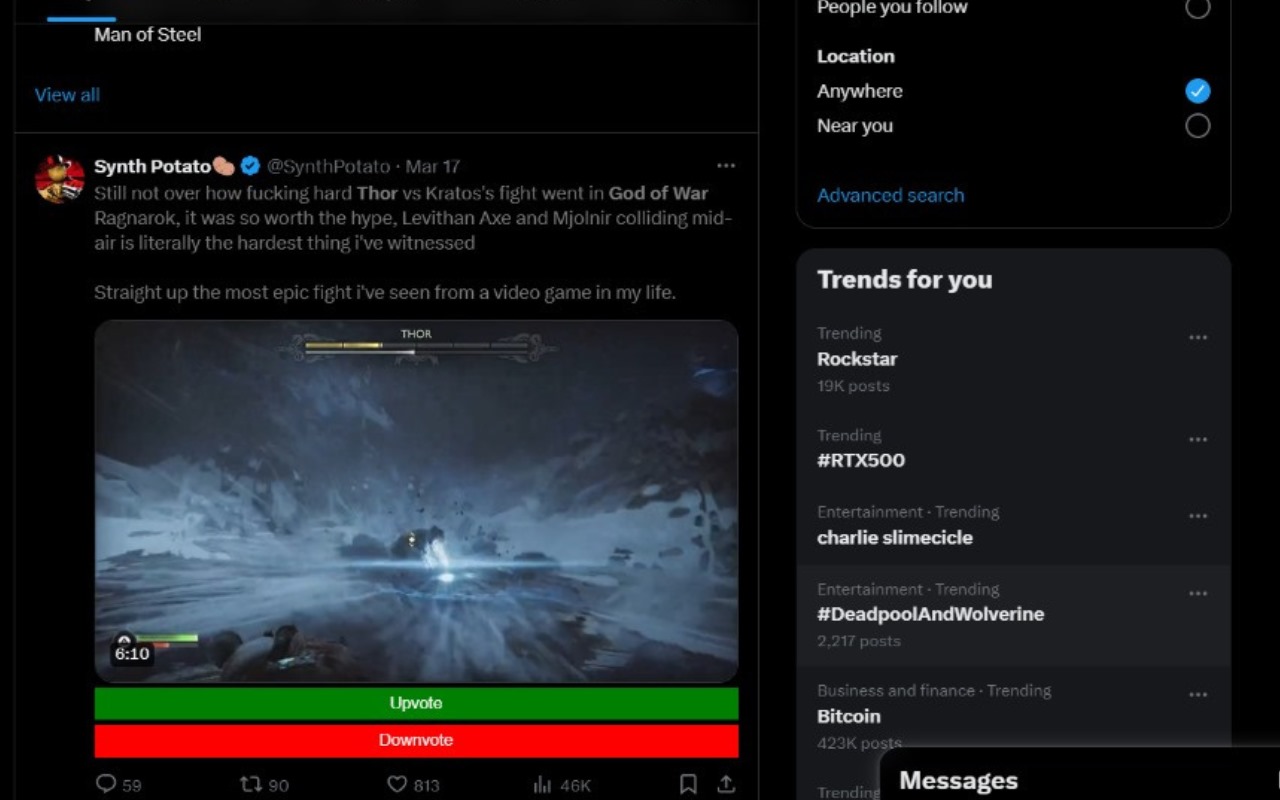Click the reply icon with 59 replies
The height and width of the screenshot is (800, 1280).
pyautogui.click(x=106, y=785)
